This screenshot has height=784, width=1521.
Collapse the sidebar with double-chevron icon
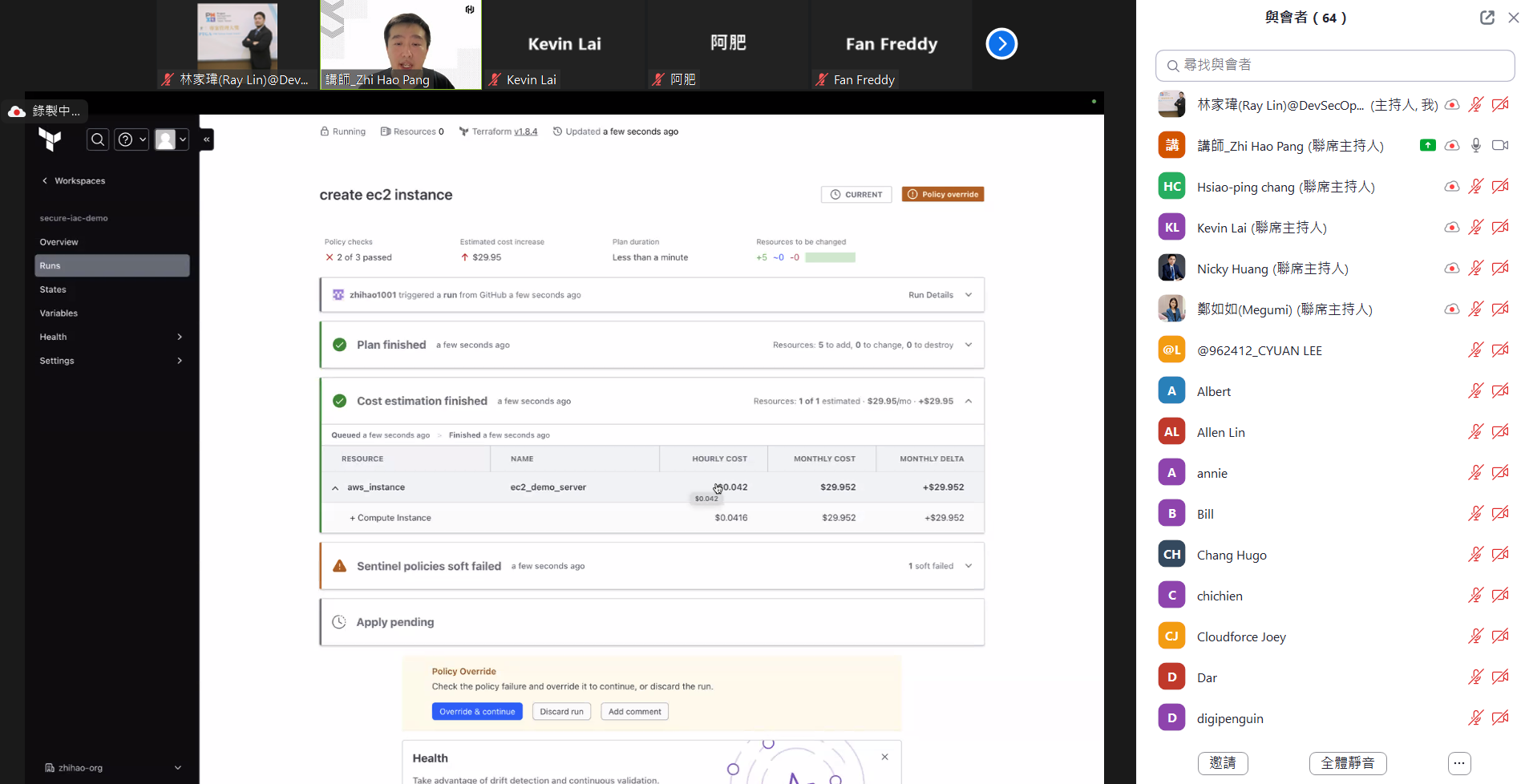pos(207,139)
